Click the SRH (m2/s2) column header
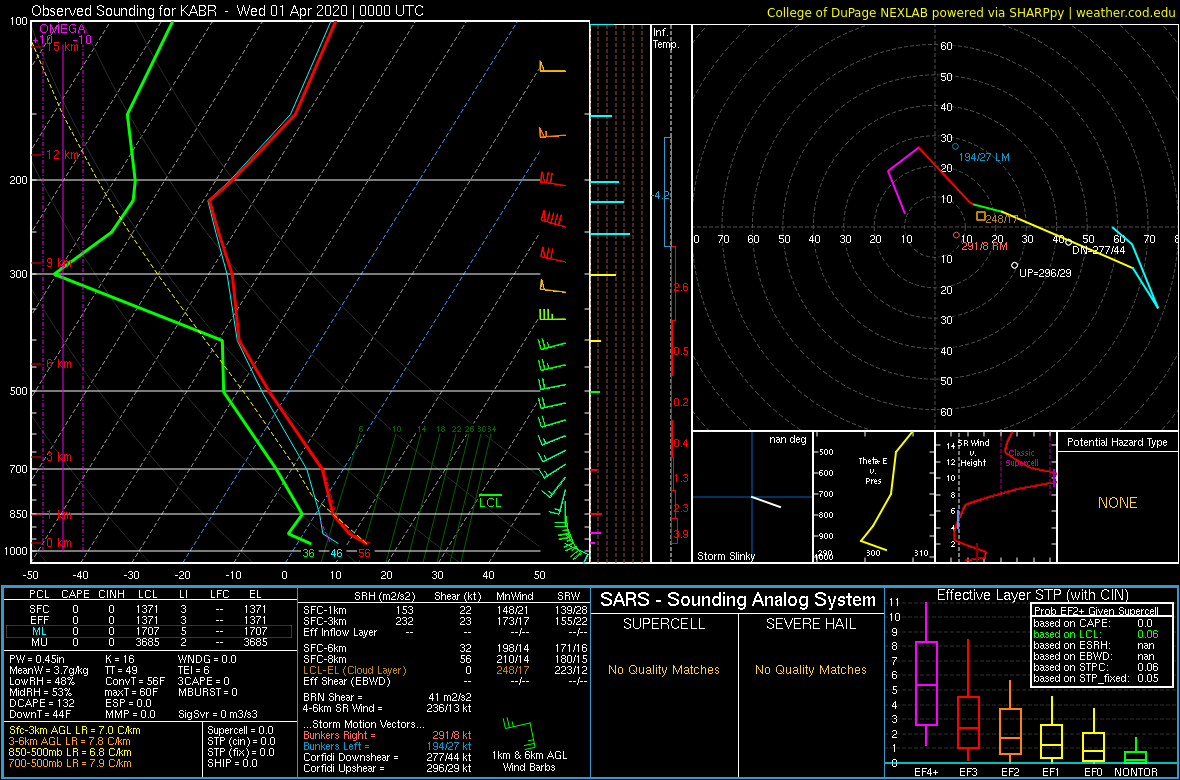The height and width of the screenshot is (780, 1180). point(385,595)
